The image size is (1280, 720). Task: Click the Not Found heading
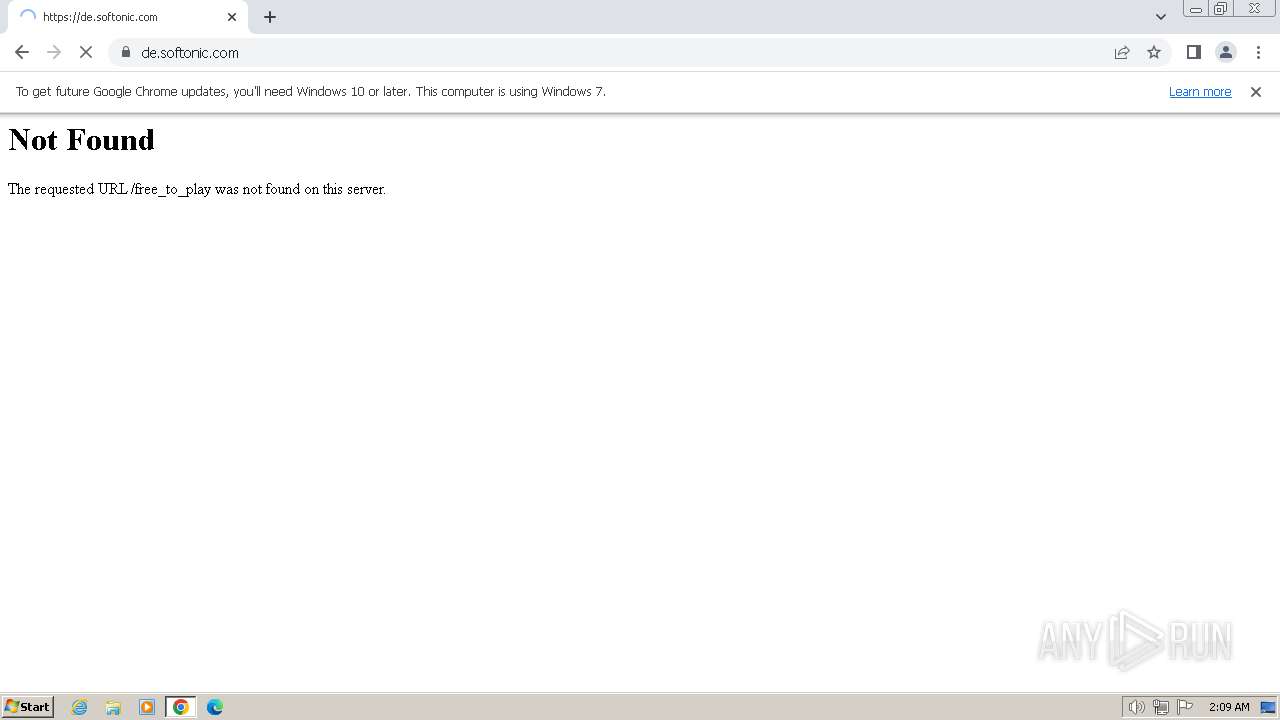(x=82, y=140)
